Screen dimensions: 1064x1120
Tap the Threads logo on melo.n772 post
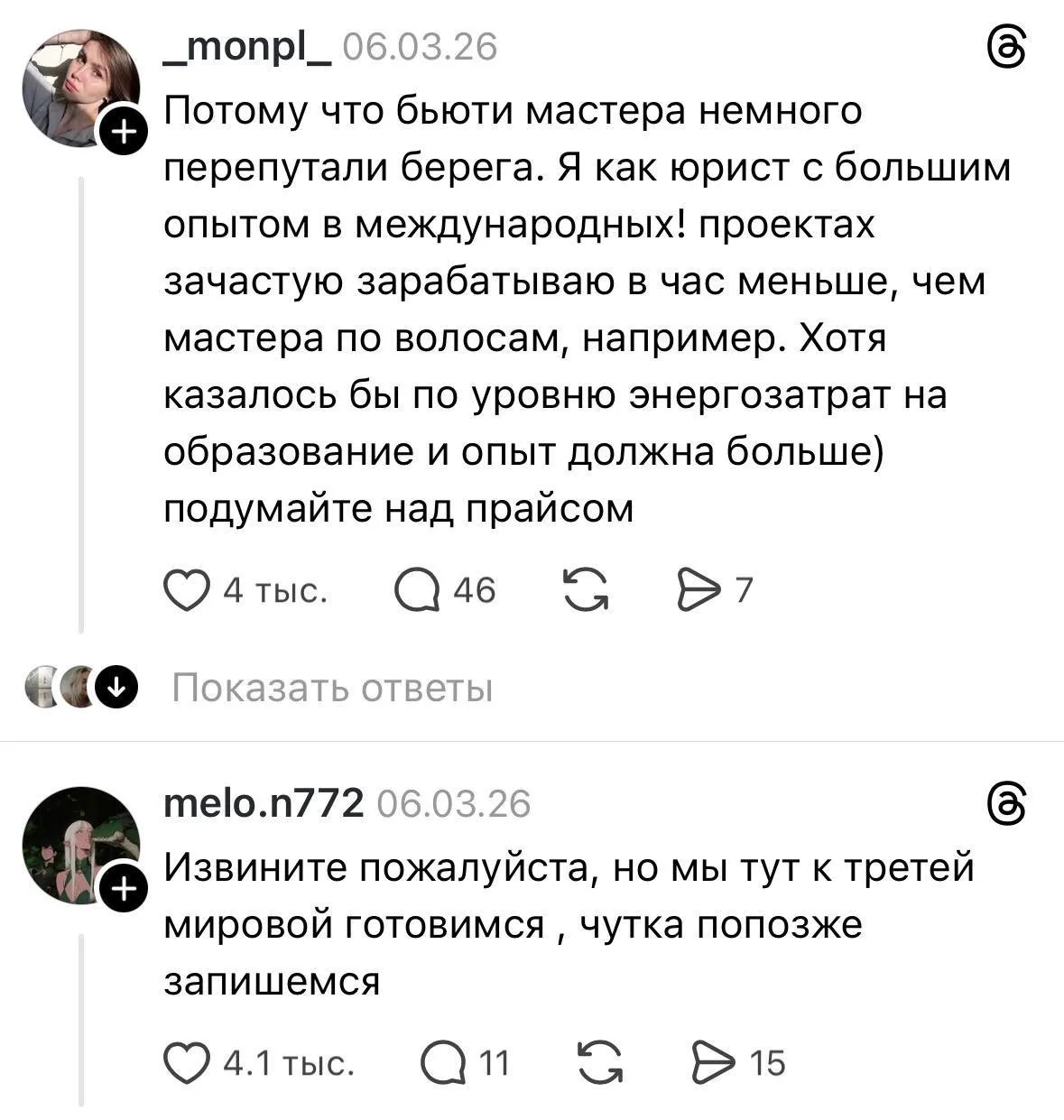point(1007,802)
